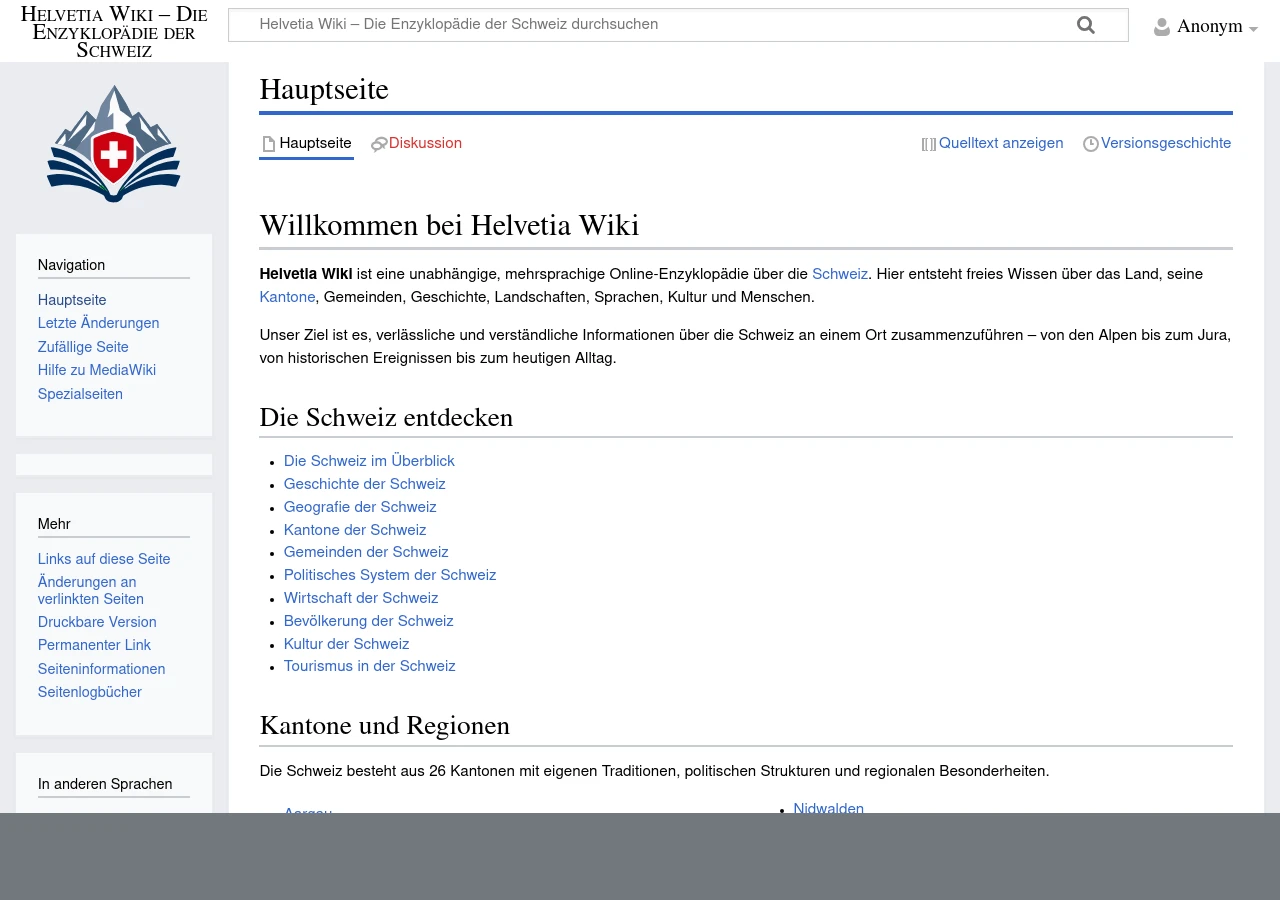
Task: Open Kantone der Schweiz
Action: point(355,531)
